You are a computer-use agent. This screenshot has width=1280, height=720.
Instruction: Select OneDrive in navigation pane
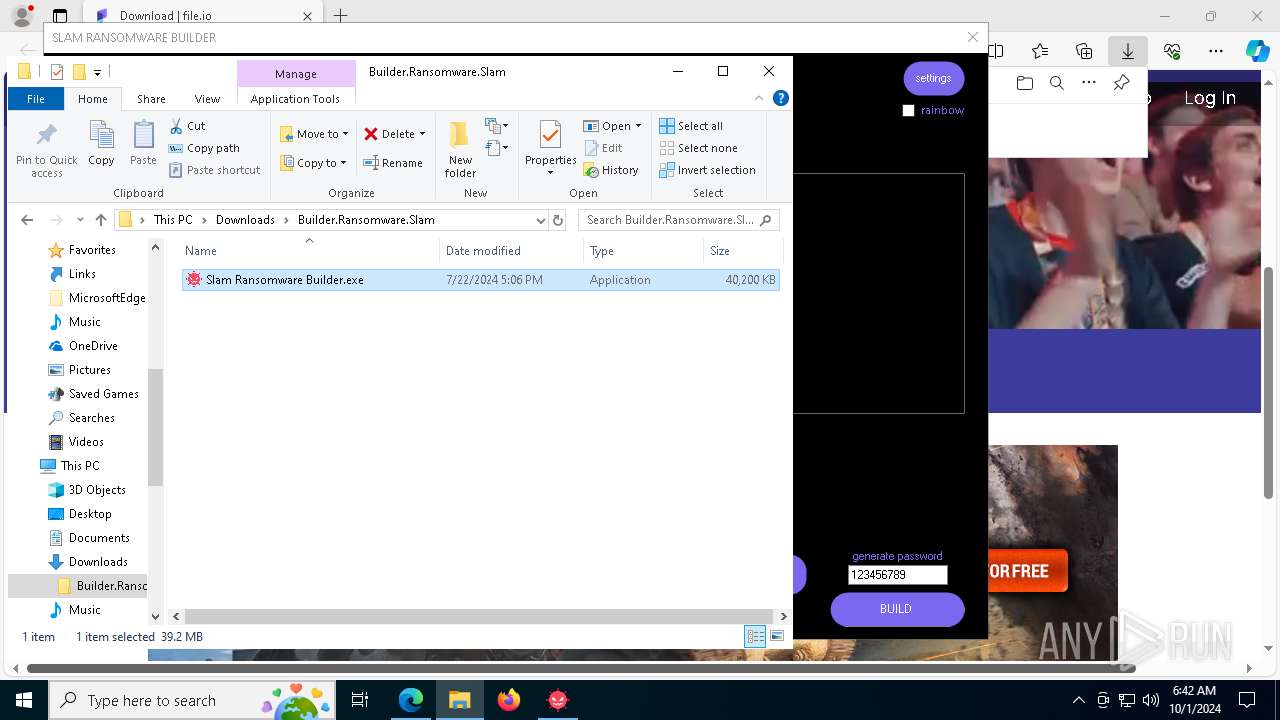[x=93, y=346]
